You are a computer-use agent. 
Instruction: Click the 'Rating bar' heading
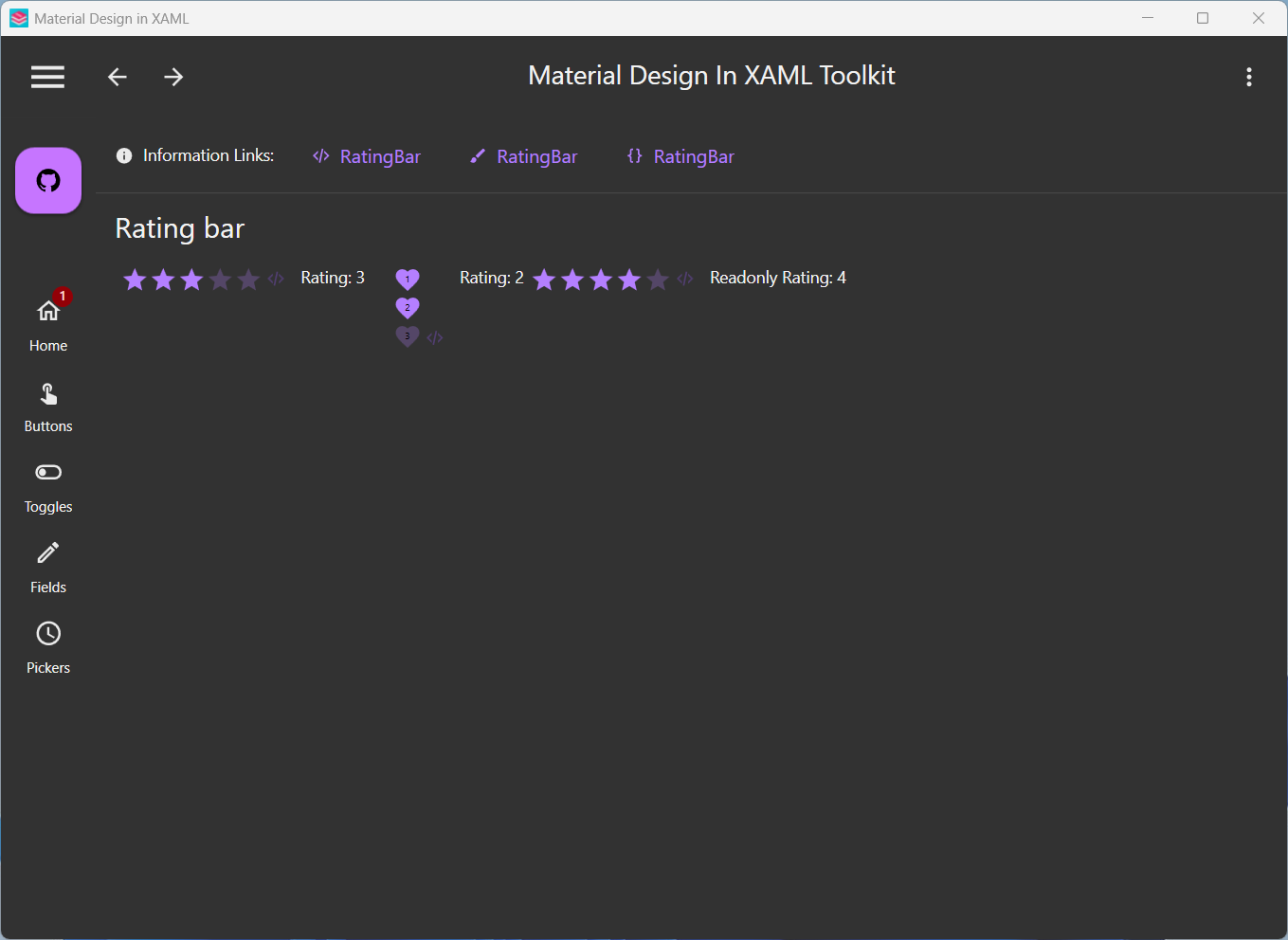click(180, 228)
